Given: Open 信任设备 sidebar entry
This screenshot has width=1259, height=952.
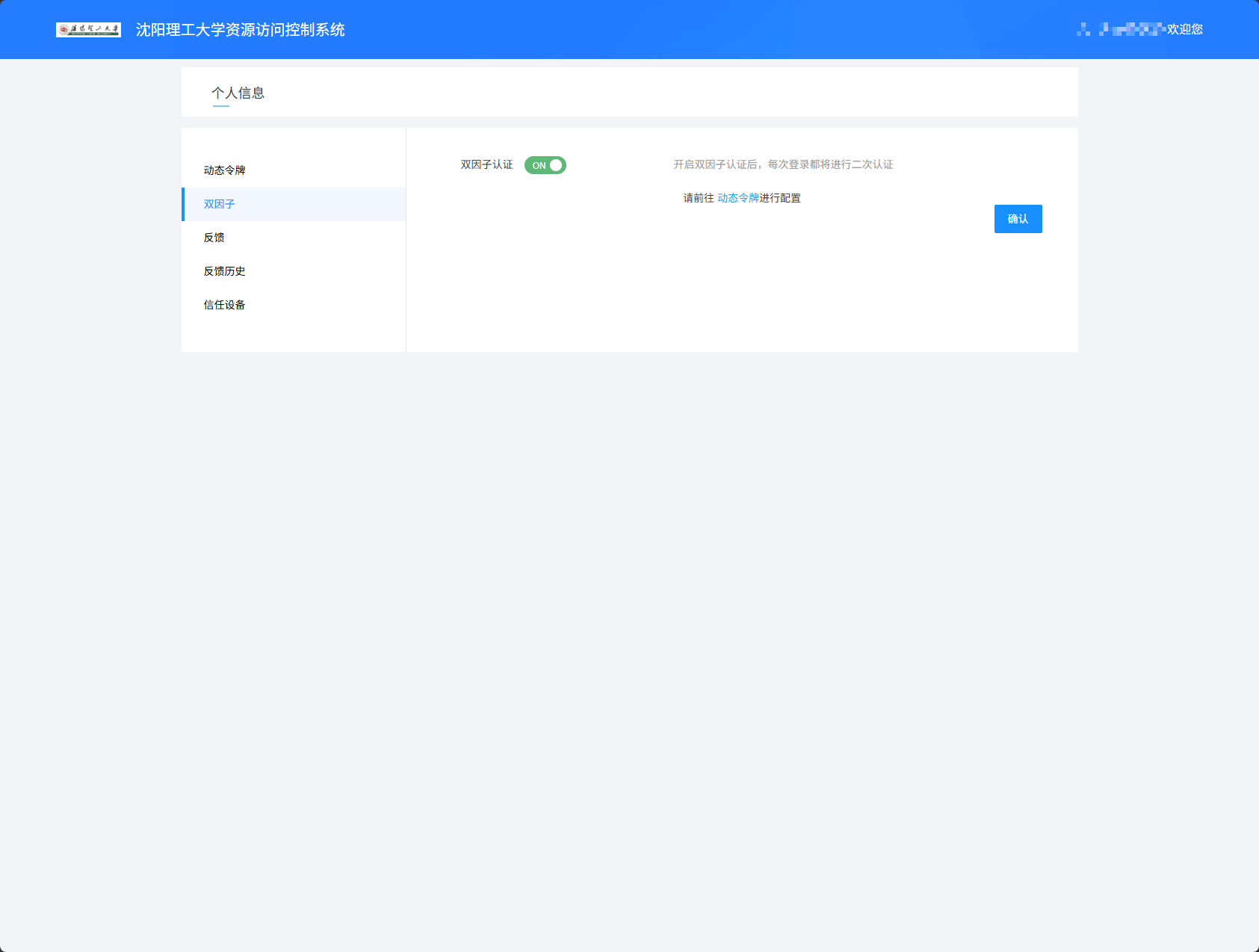Looking at the screenshot, I should pyautogui.click(x=294, y=305).
